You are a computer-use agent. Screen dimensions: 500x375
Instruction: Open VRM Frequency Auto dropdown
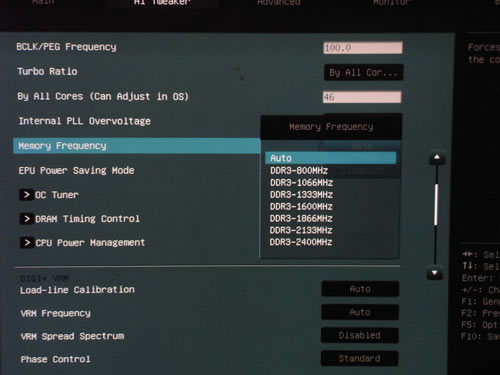coord(360,312)
